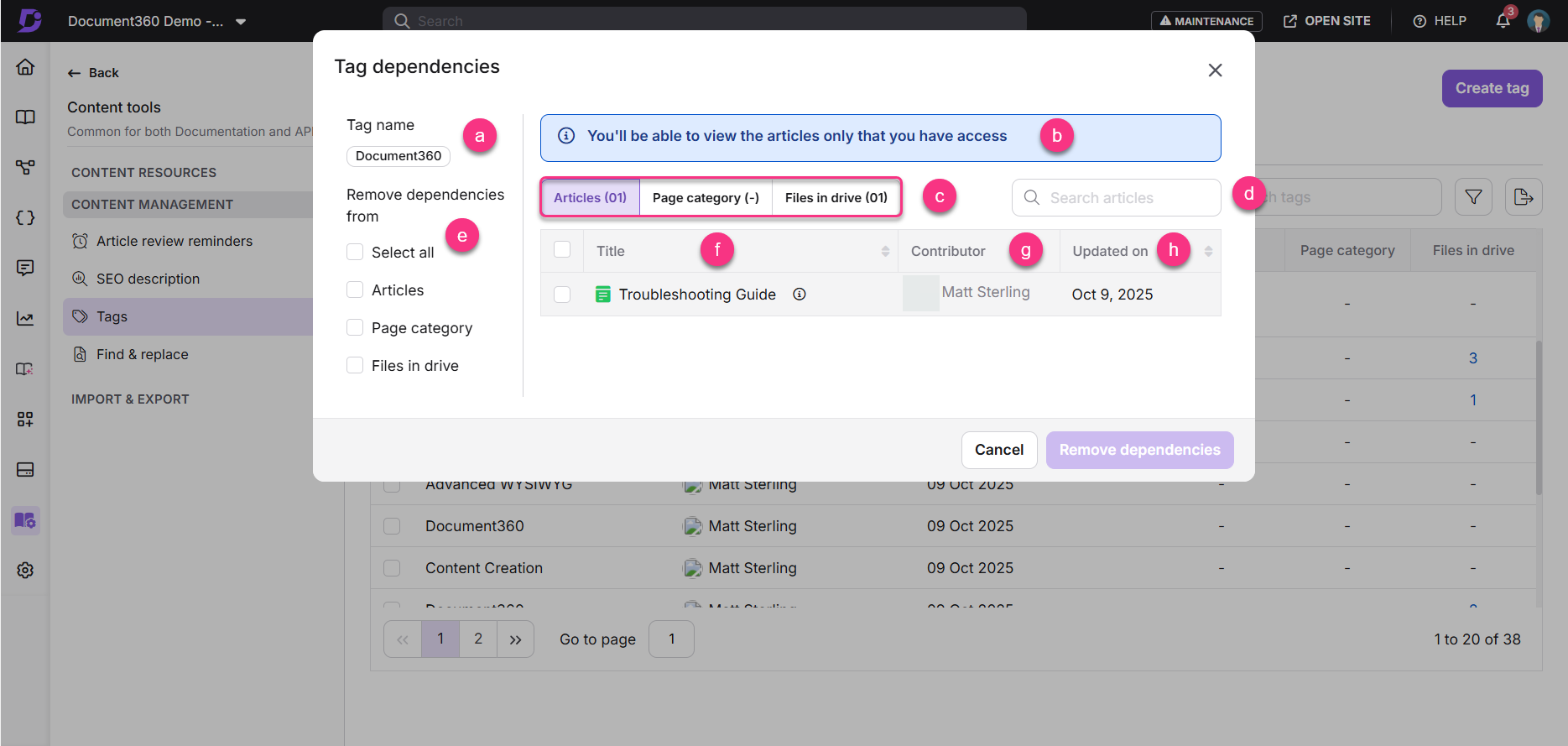
Task: Click the top Search bar
Action: coord(705,20)
